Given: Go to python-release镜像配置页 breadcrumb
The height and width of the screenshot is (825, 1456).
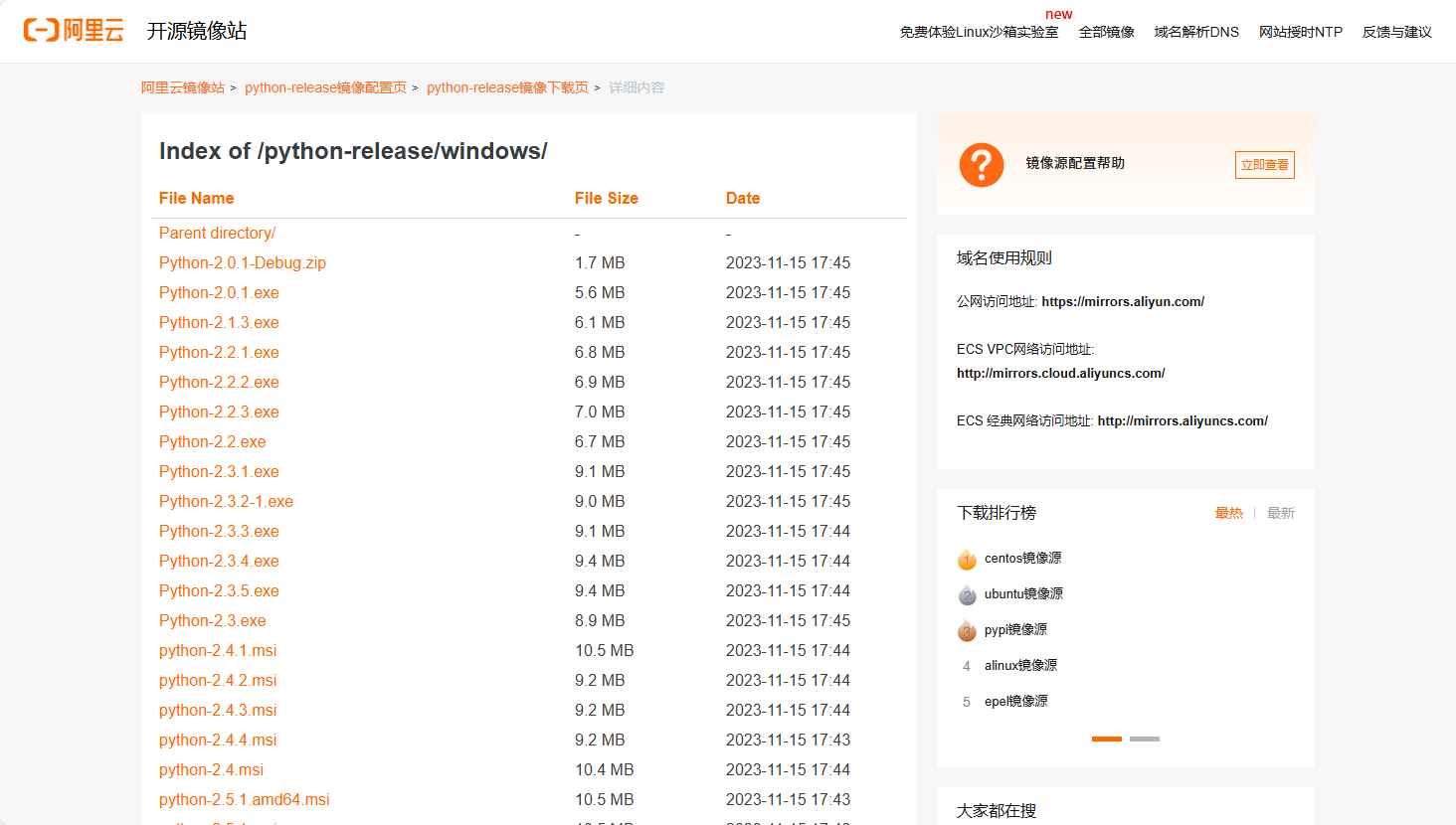Looking at the screenshot, I should pos(325,87).
